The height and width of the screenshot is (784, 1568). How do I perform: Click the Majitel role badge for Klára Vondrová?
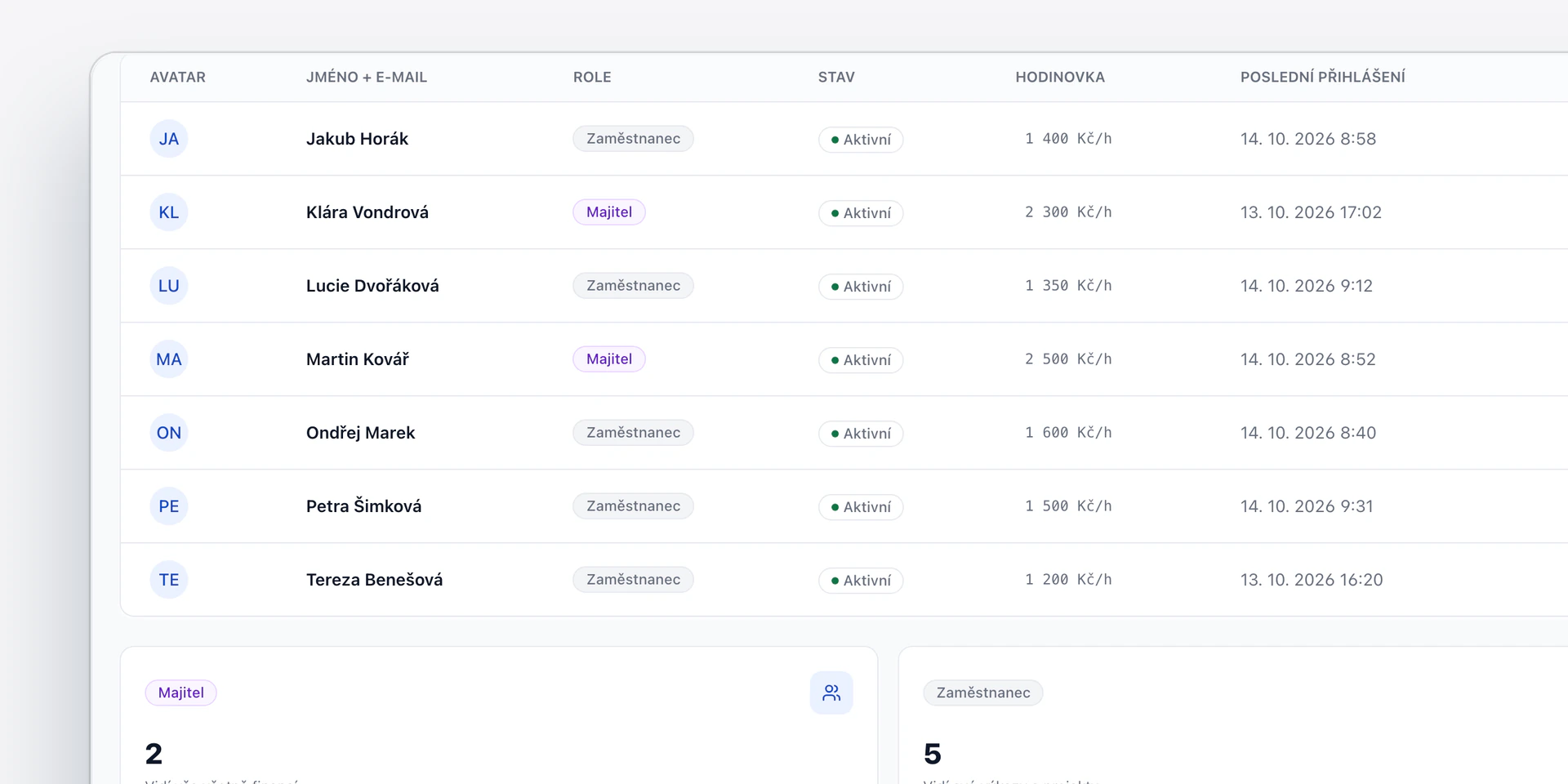click(x=609, y=212)
